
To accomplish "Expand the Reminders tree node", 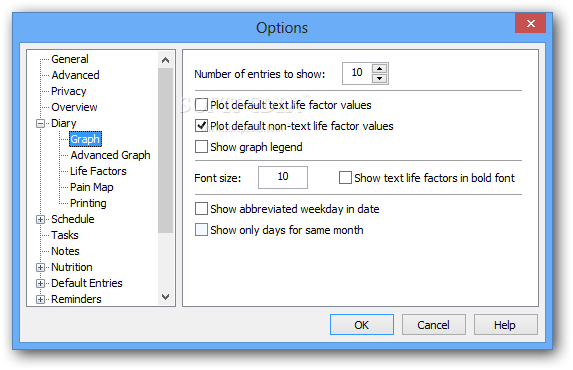I will click(x=41, y=299).
